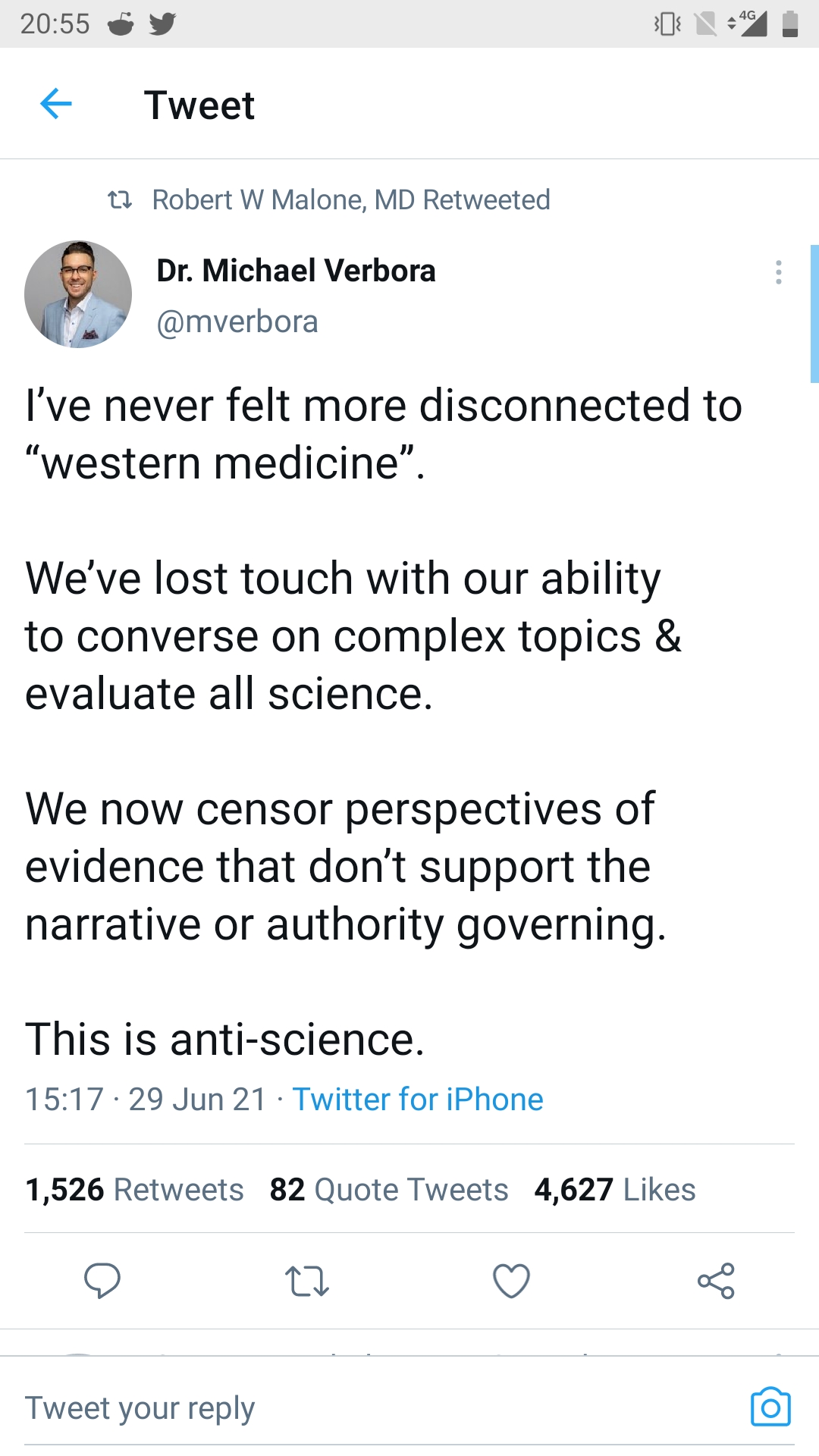
Task: View the 4,627 Likes list
Action: 615,1190
